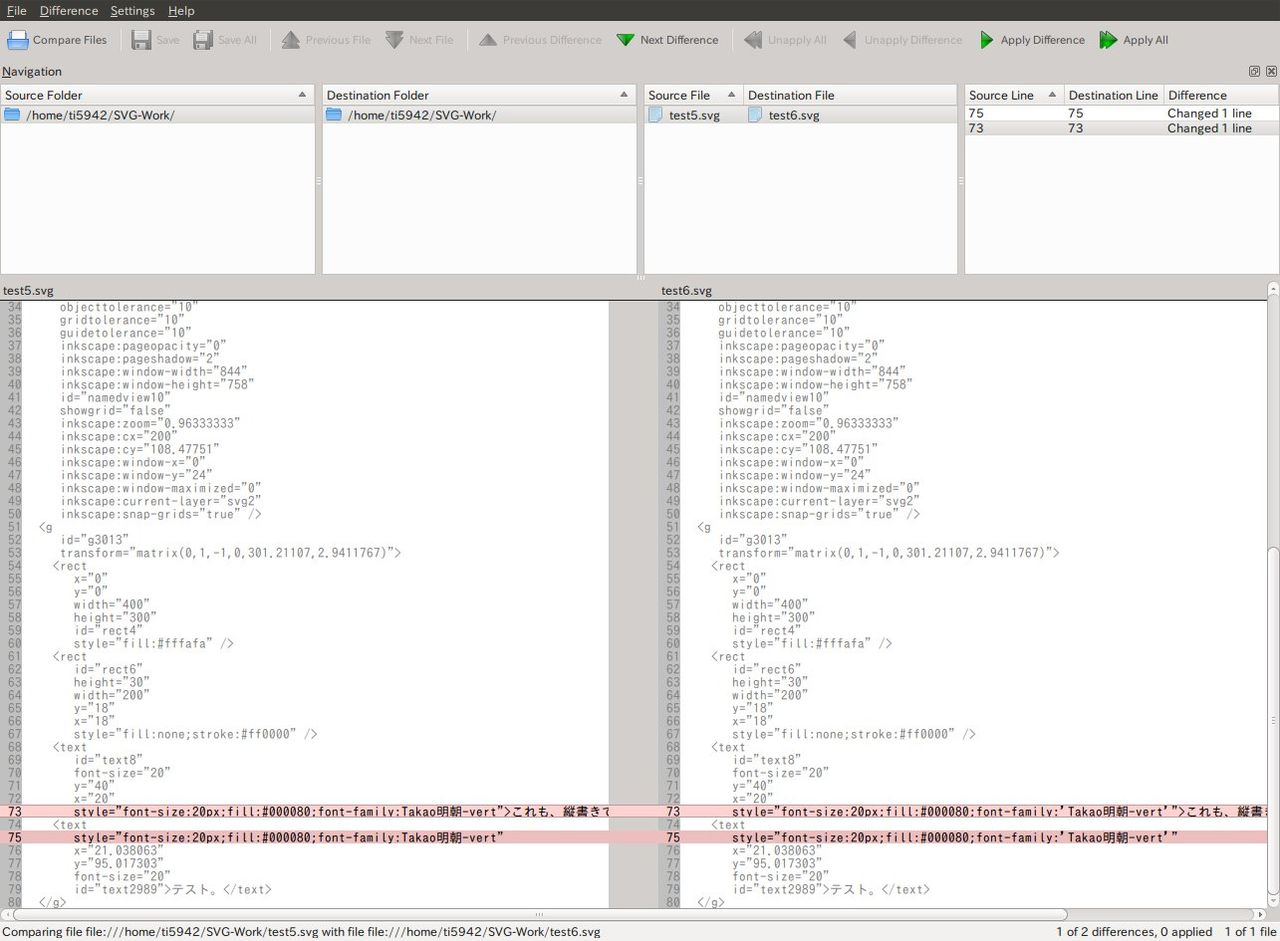Image resolution: width=1280 pixels, height=941 pixels.
Task: Apply the current difference
Action: (x=1031, y=40)
